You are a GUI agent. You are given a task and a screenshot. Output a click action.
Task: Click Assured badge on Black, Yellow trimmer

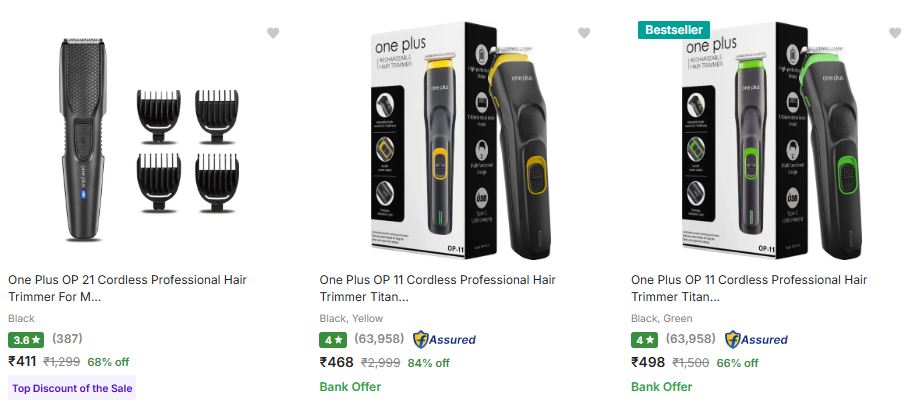[445, 339]
